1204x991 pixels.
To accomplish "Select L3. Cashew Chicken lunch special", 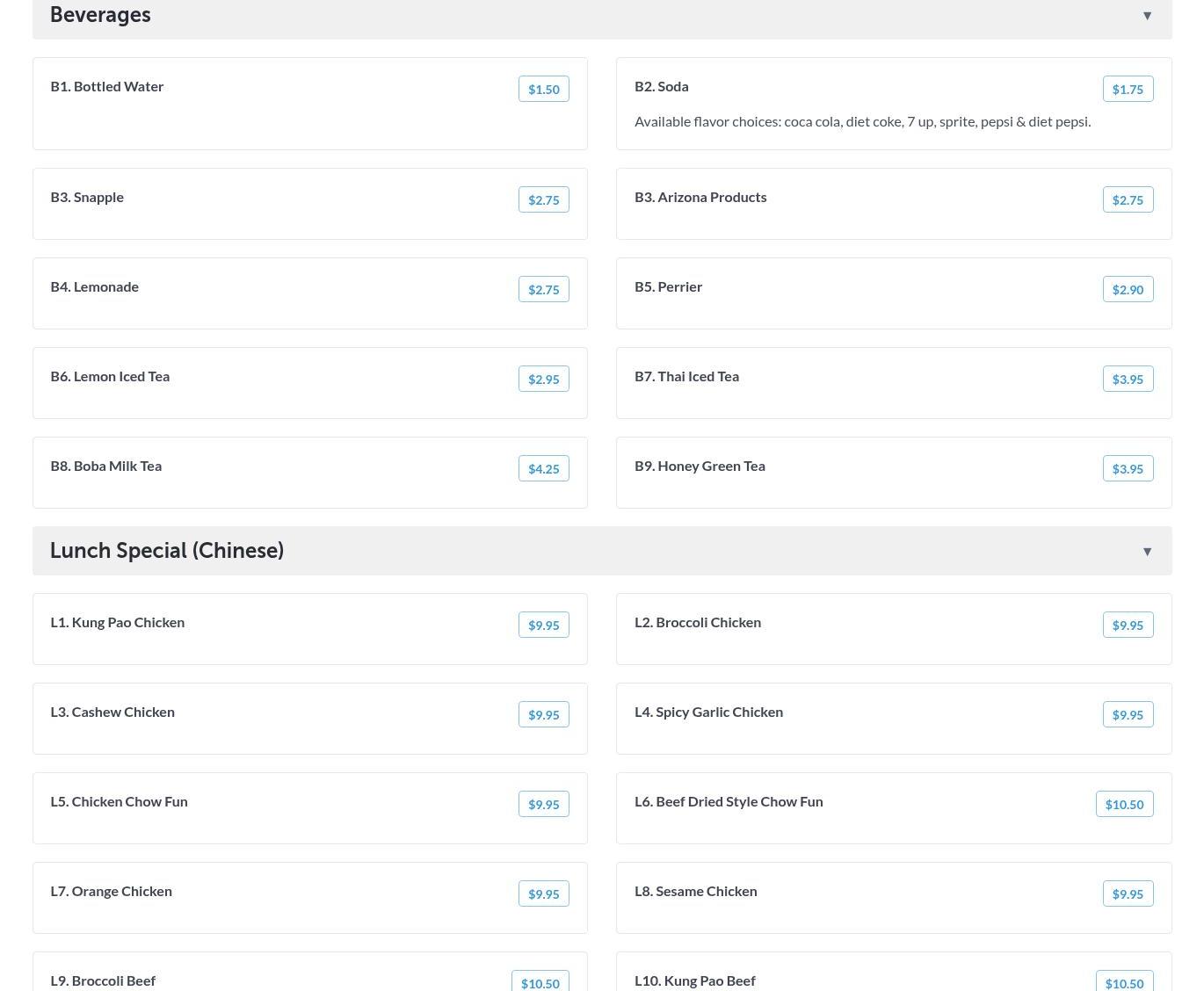I will 112,713.
